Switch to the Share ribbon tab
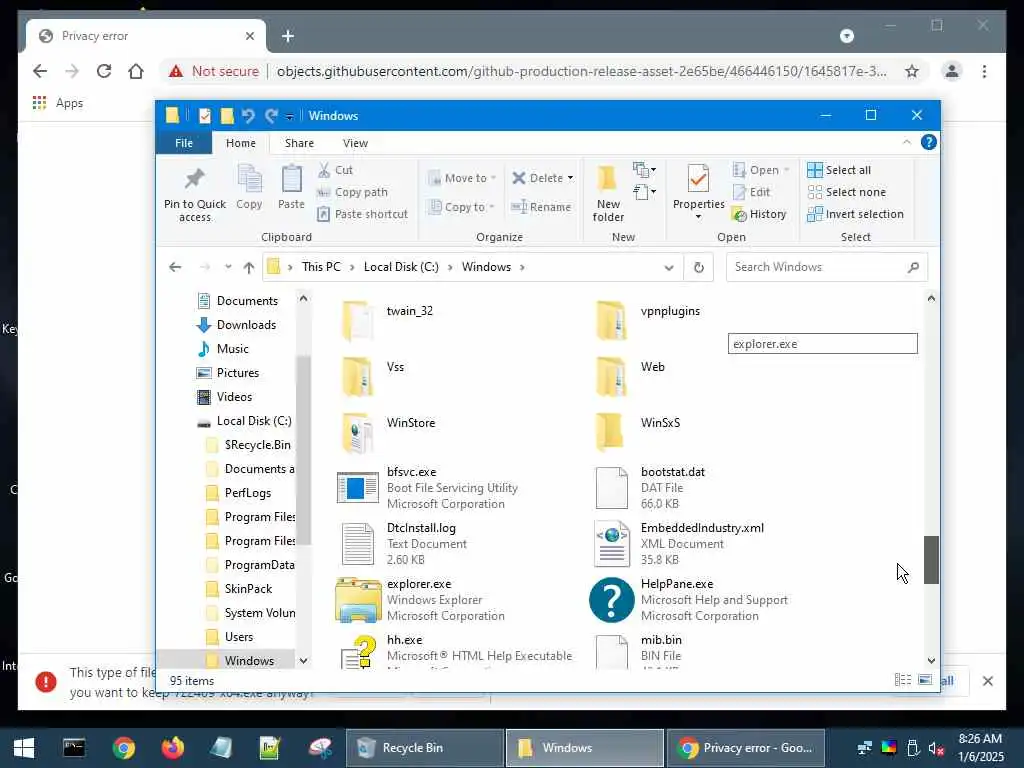 (299, 143)
